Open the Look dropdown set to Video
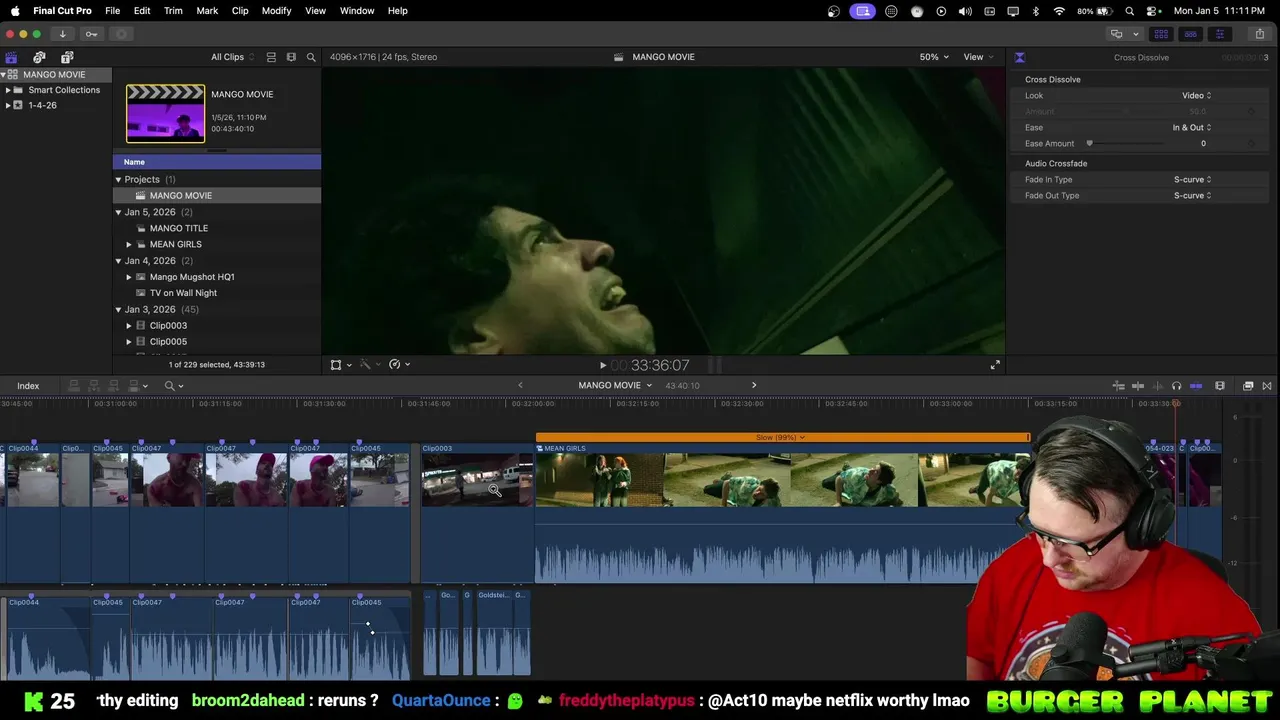 (1196, 96)
